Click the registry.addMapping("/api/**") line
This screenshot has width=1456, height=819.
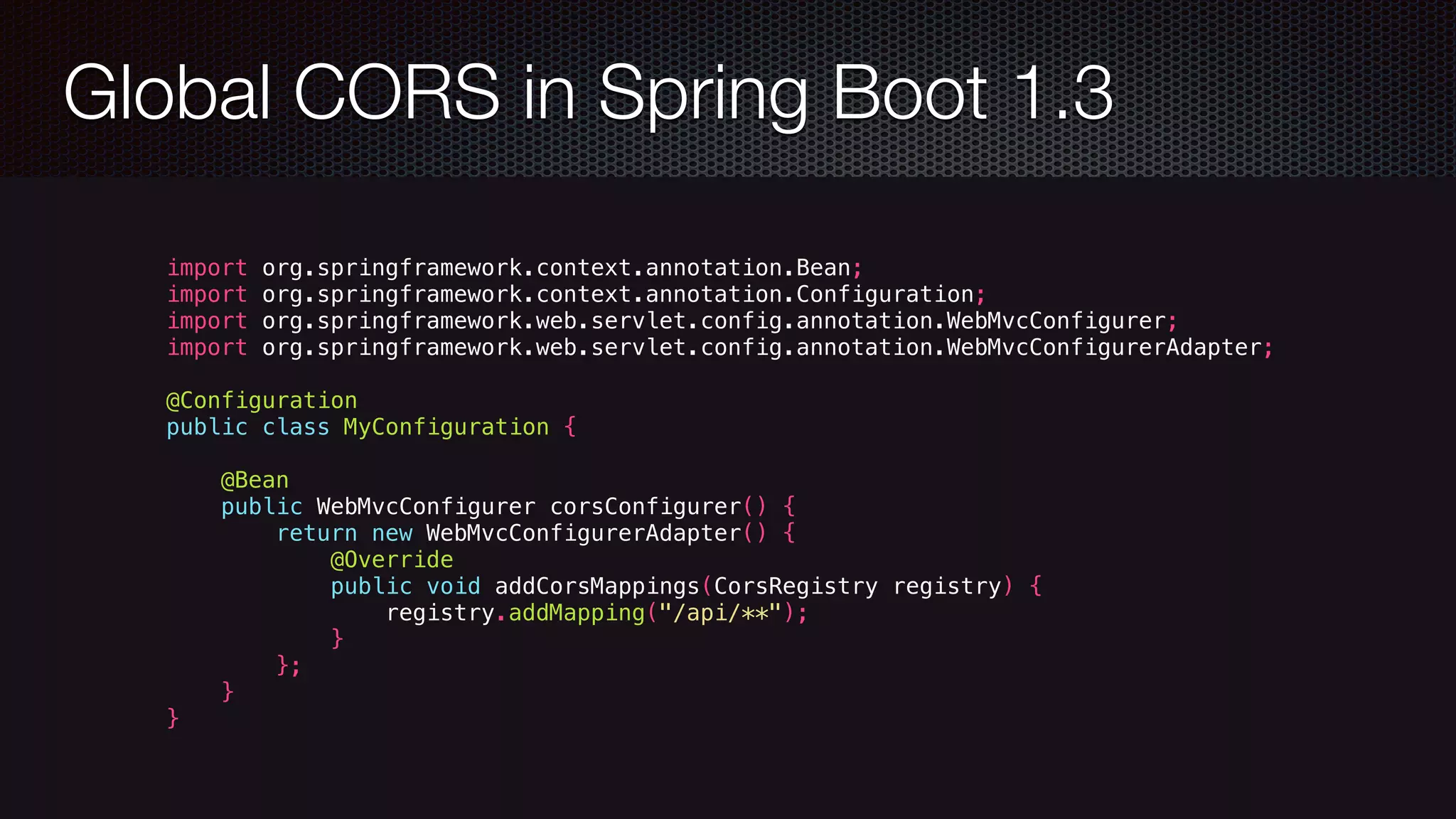[x=597, y=613]
